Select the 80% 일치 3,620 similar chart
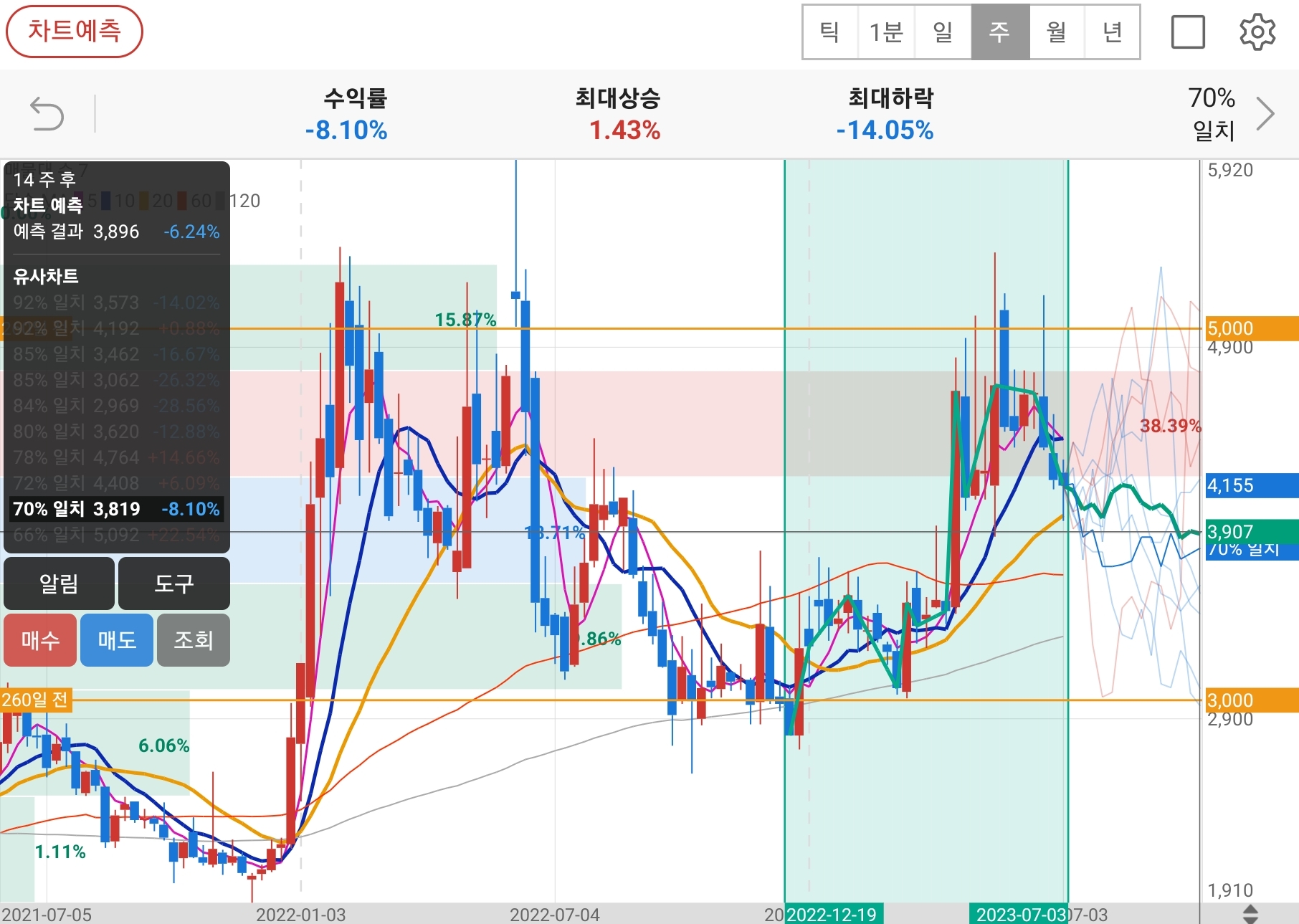Viewport: 1299px width, 924px height. [116, 432]
